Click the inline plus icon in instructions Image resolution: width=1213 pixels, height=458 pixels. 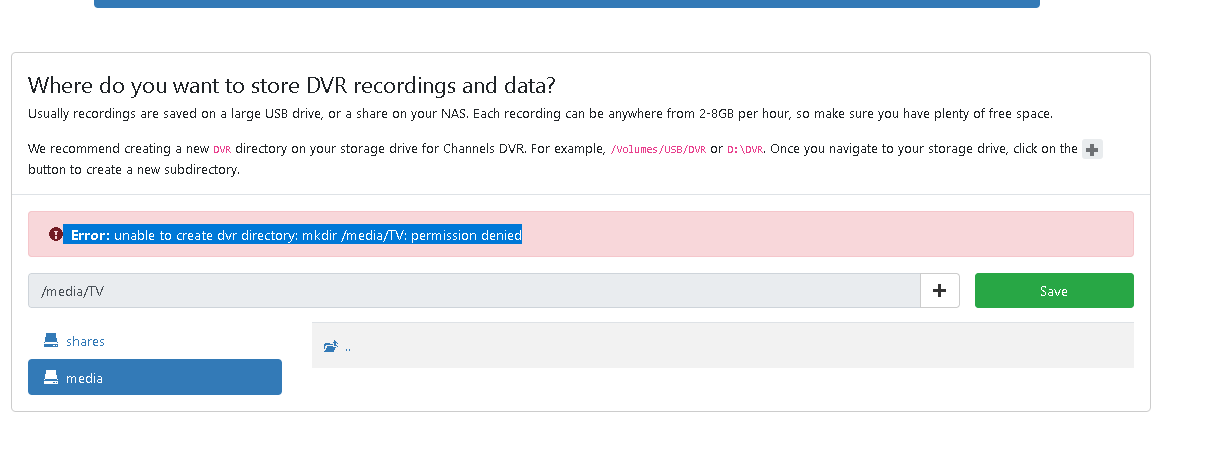(x=1092, y=149)
